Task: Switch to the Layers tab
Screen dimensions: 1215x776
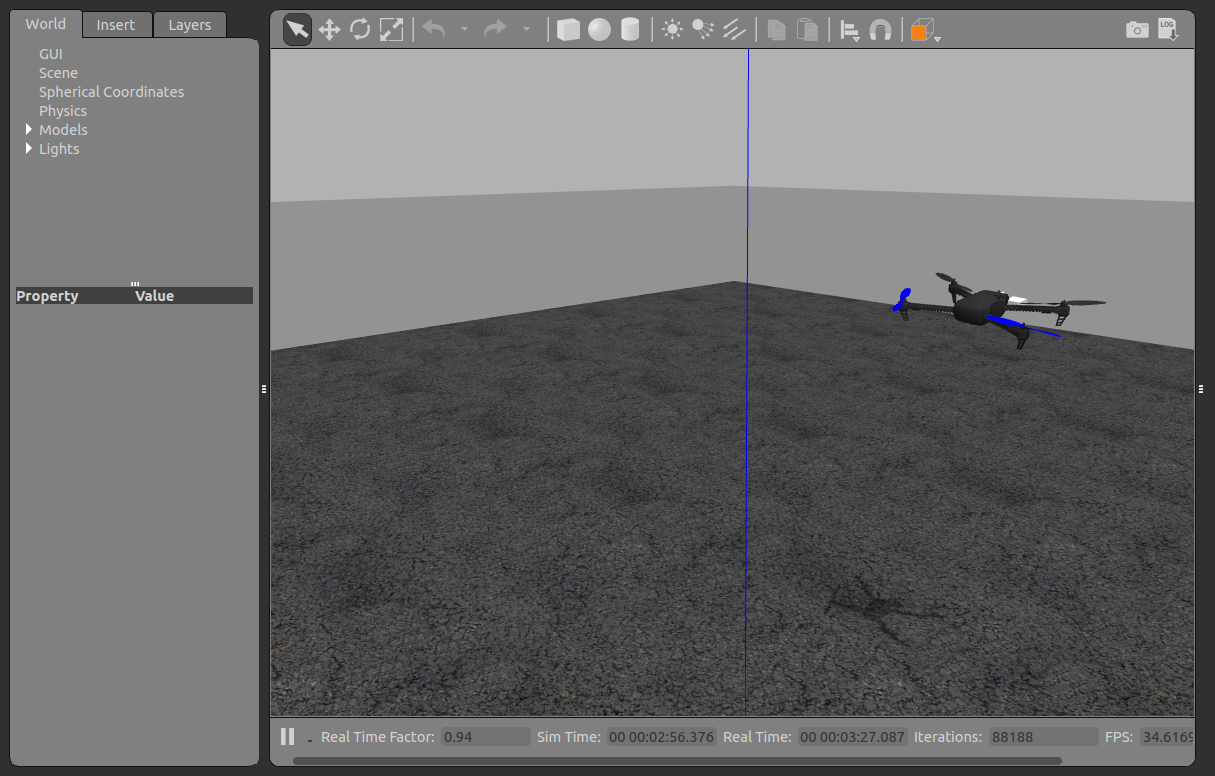Action: (189, 25)
